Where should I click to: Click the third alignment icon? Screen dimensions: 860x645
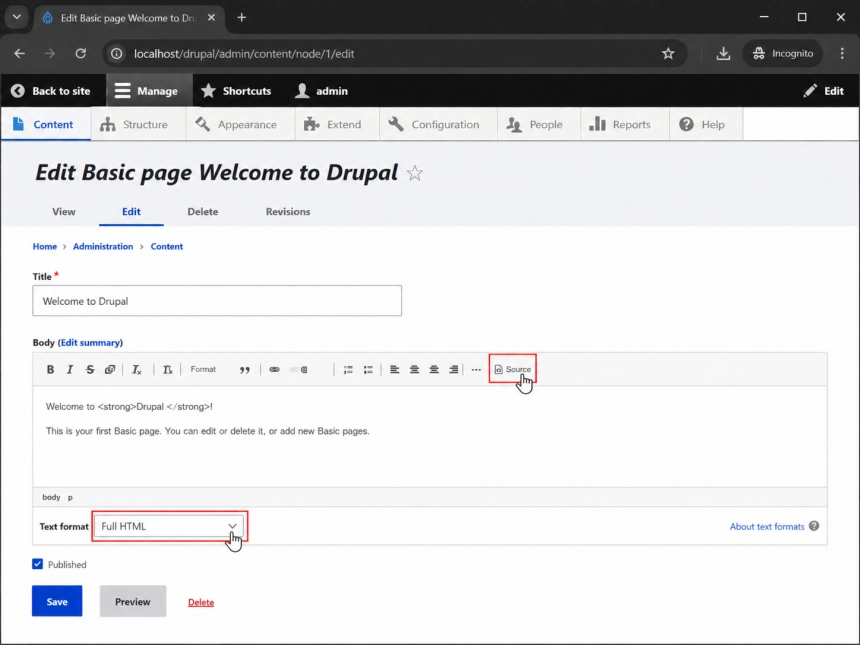click(434, 370)
